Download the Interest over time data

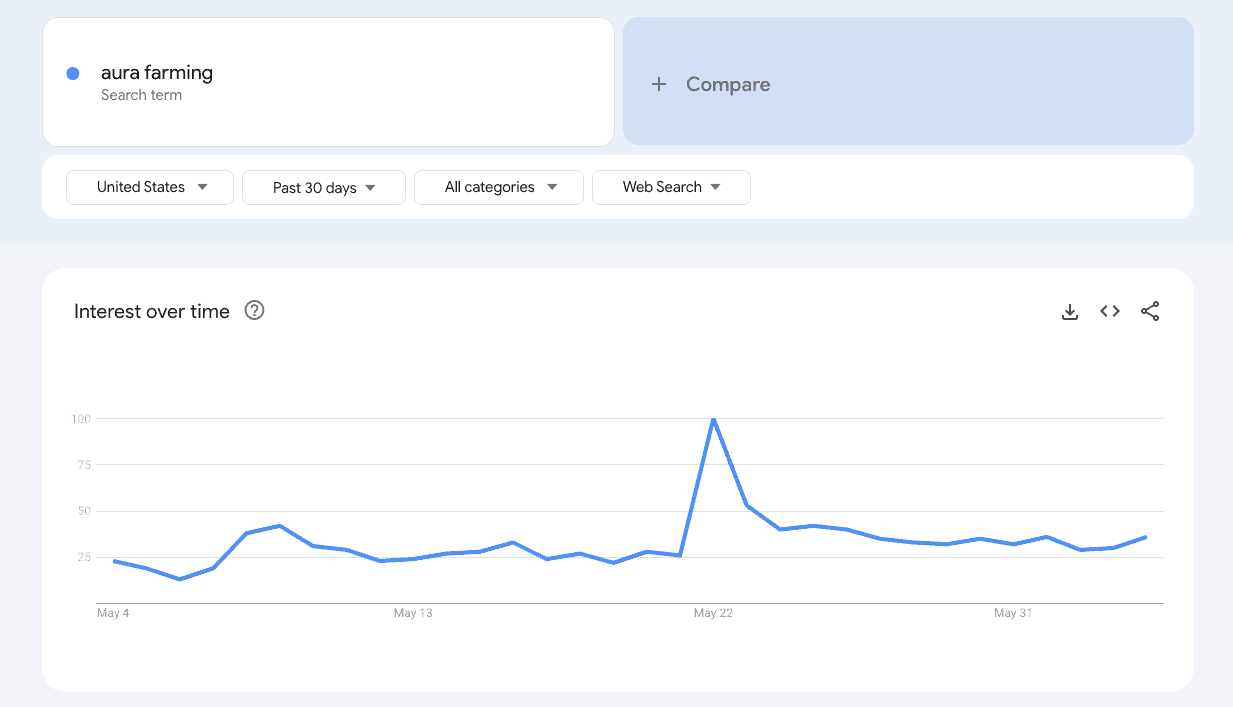(x=1069, y=312)
